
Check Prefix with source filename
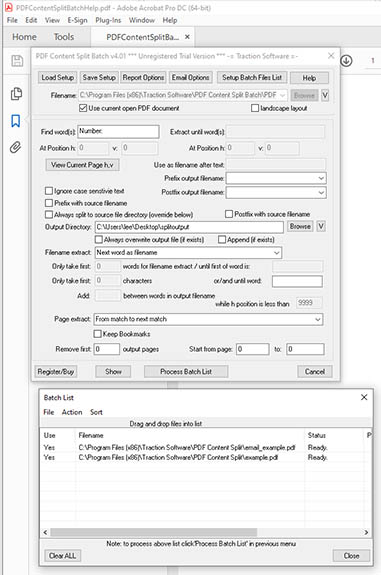49,203
